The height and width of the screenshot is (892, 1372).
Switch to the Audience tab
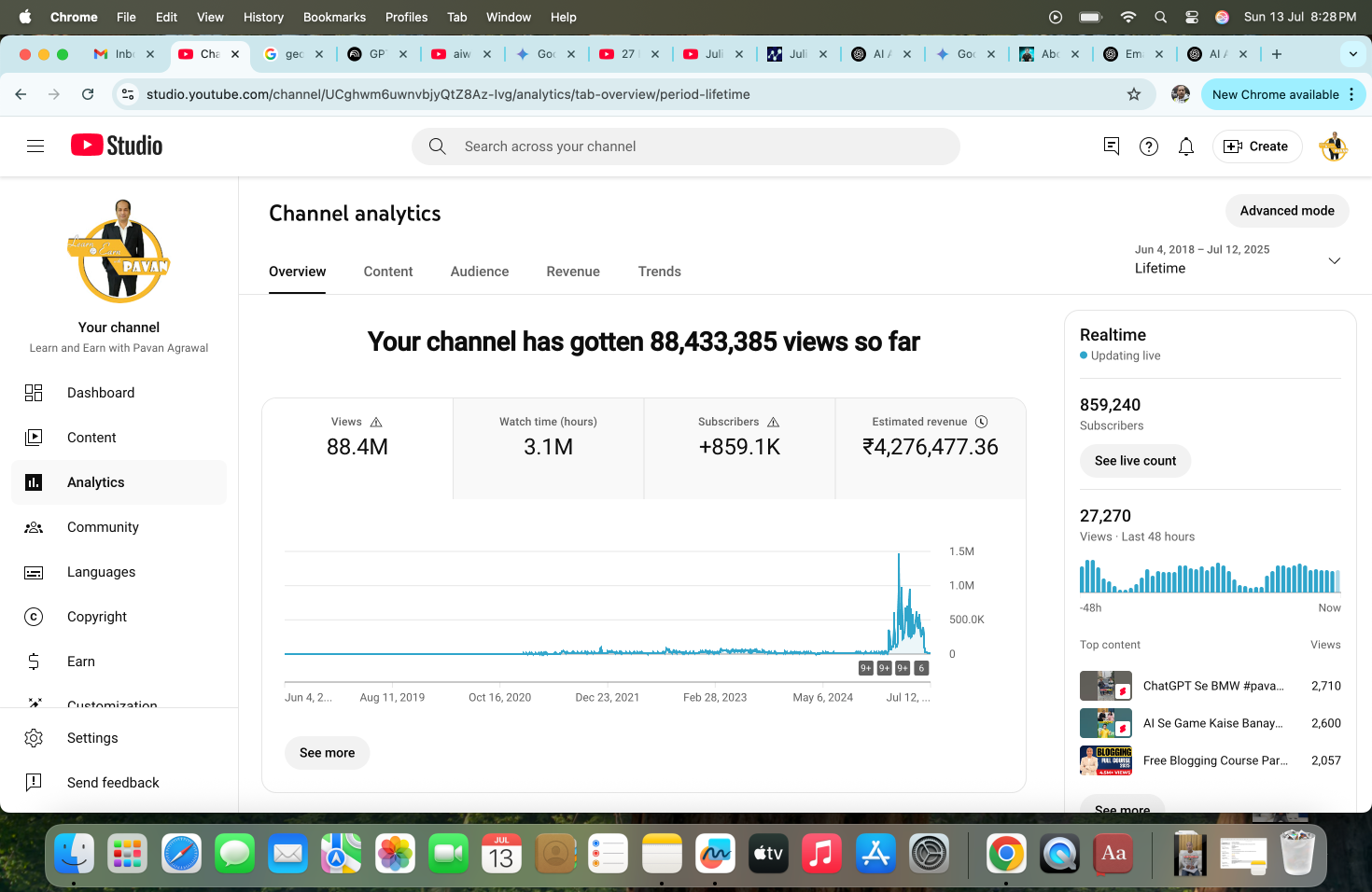coord(480,272)
